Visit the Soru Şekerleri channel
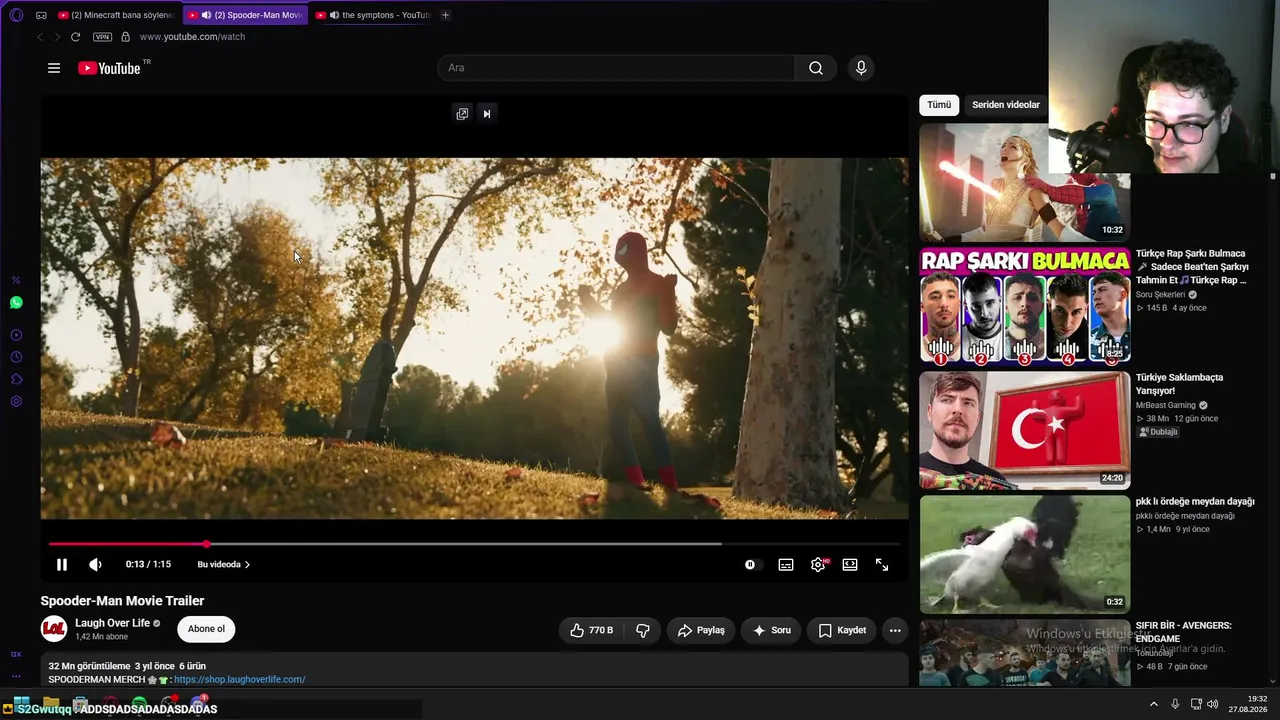The width and height of the screenshot is (1280, 720). point(1160,295)
